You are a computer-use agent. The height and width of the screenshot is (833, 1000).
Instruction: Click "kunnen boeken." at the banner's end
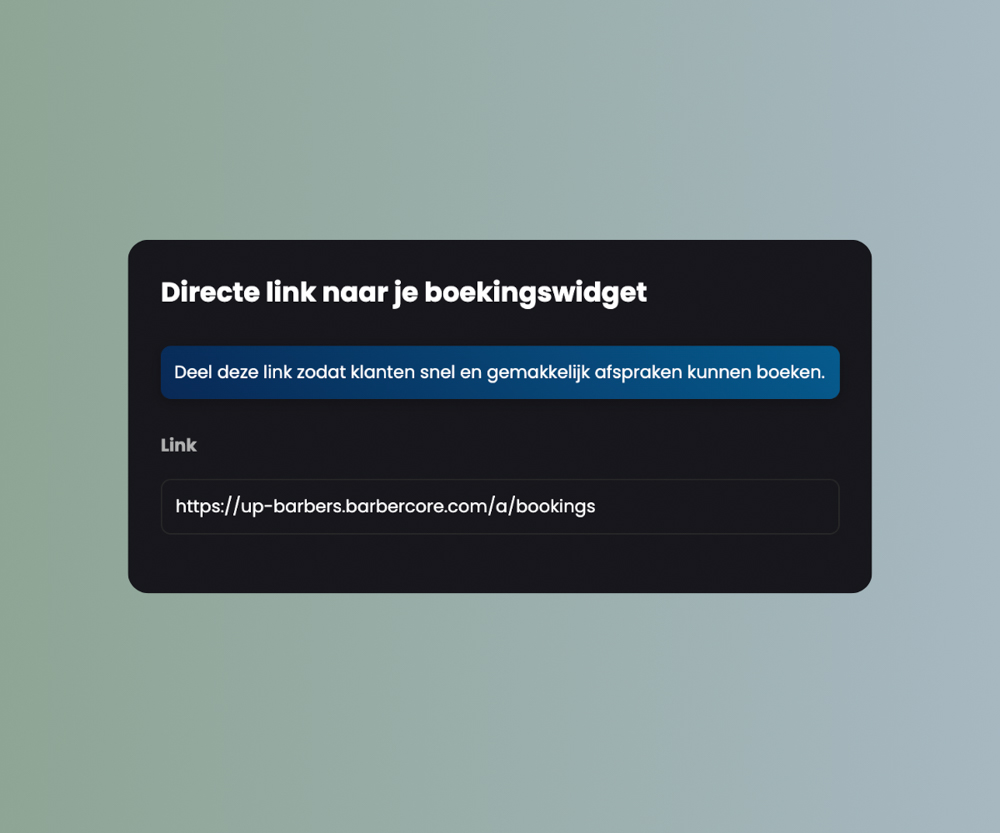point(756,372)
